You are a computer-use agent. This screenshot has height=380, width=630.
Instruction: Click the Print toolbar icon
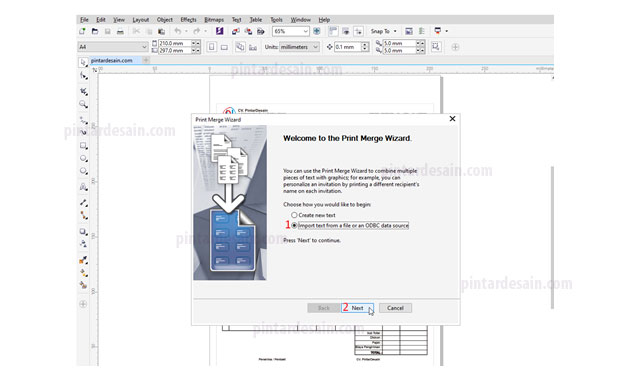coord(120,31)
